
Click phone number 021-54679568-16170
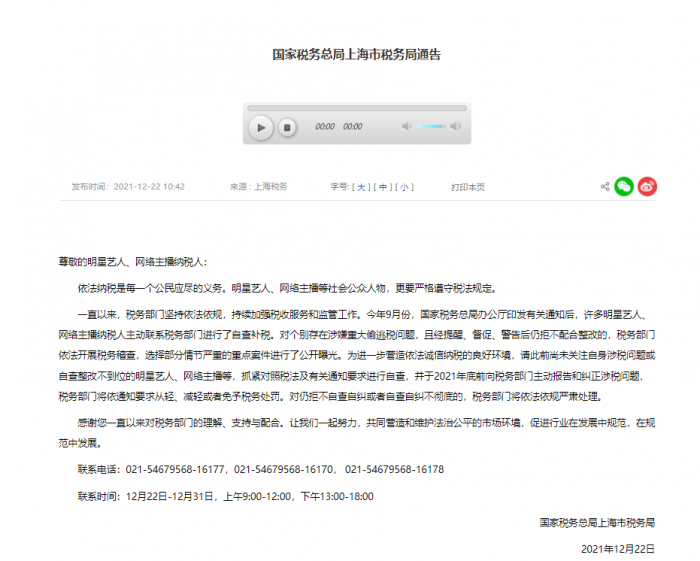point(283,470)
